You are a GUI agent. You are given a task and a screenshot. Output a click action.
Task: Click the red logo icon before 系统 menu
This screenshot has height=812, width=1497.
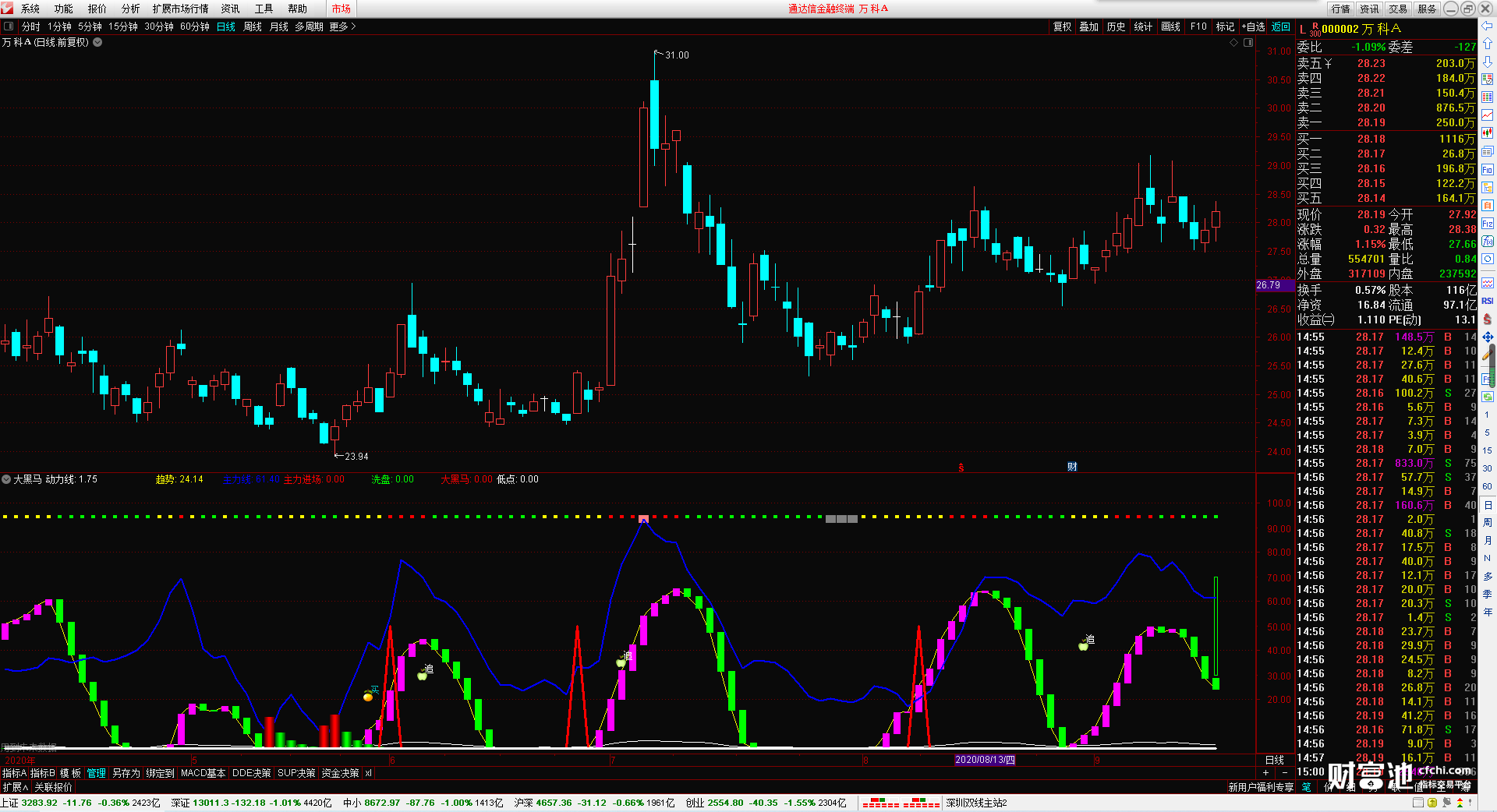(8, 9)
